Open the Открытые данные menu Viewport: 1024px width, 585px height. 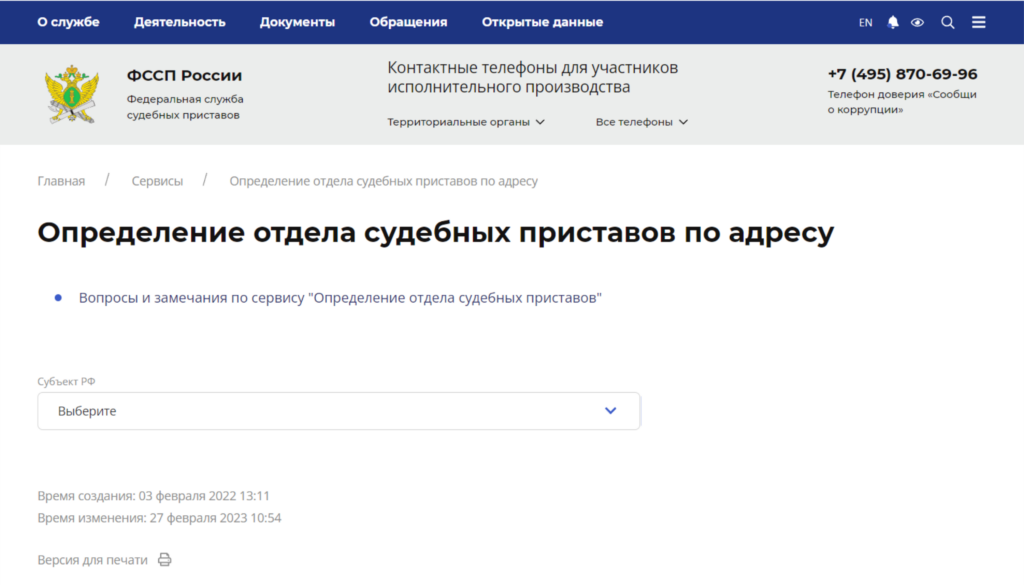pos(542,22)
